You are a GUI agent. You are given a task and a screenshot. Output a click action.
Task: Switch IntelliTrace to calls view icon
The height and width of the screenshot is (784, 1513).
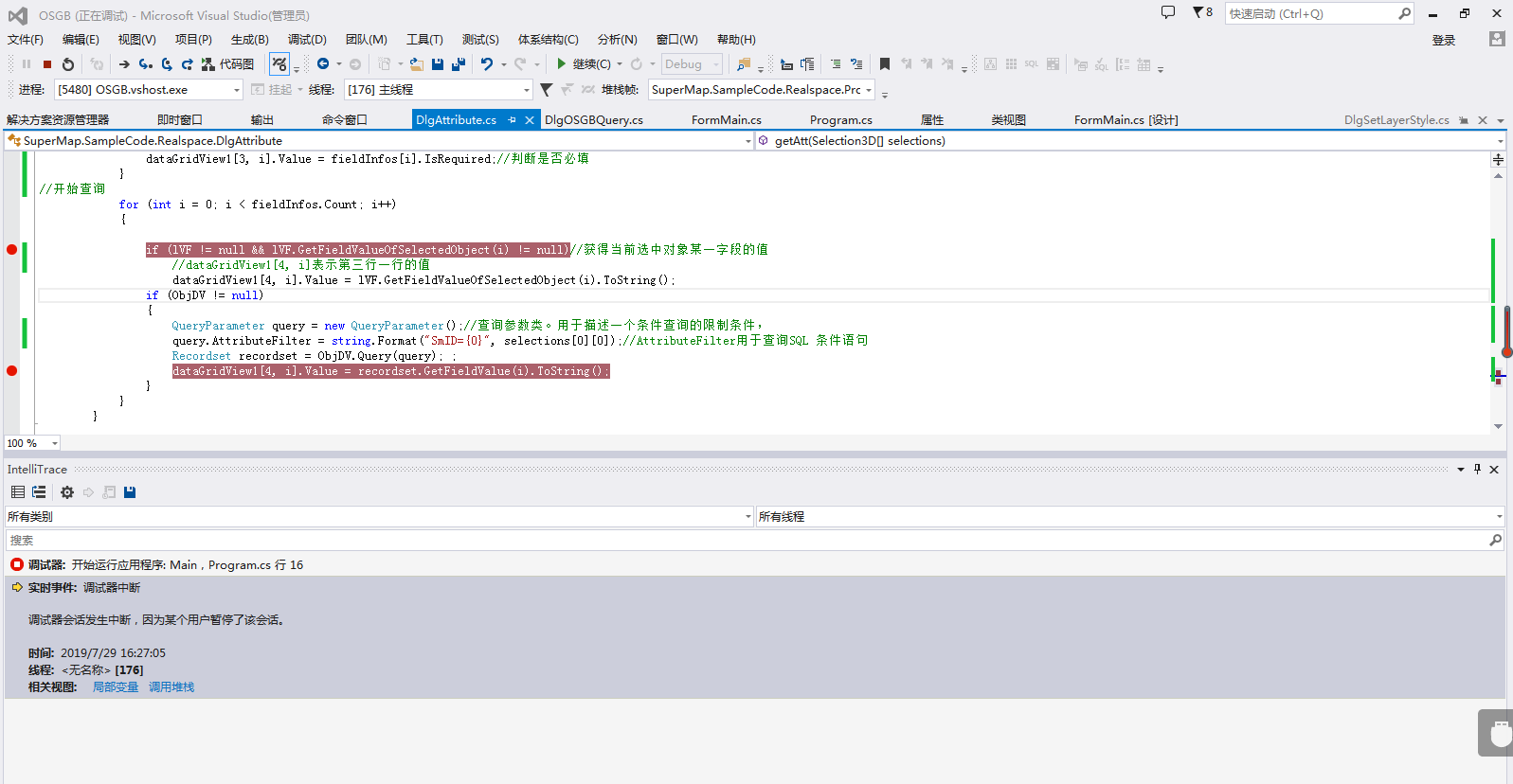point(39,492)
